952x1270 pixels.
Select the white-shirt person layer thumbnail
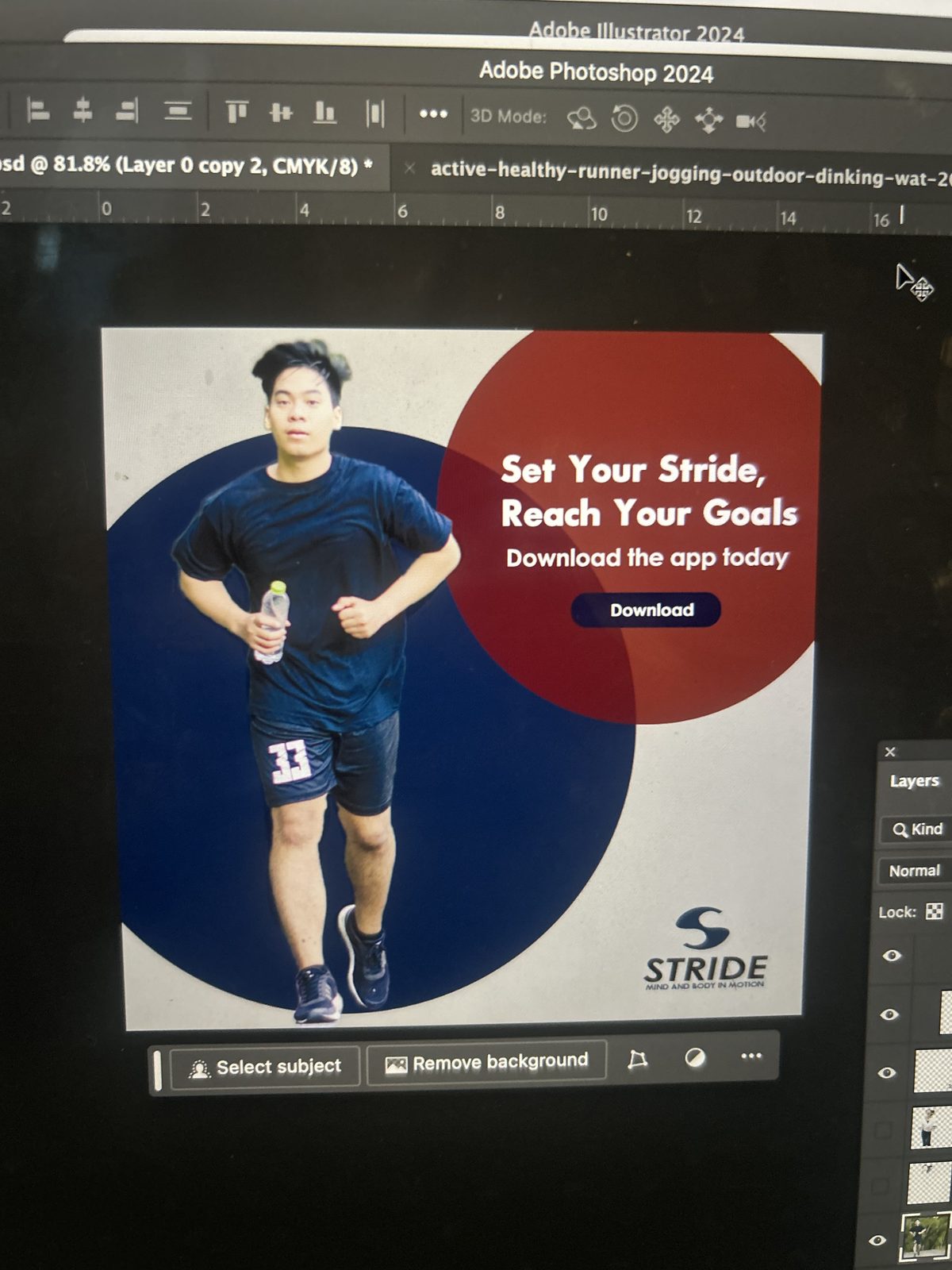point(931,1128)
